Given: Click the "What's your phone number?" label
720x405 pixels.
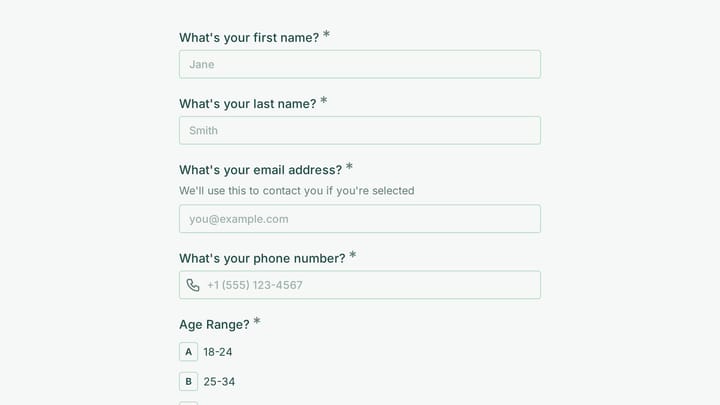Looking at the screenshot, I should 262,259.
